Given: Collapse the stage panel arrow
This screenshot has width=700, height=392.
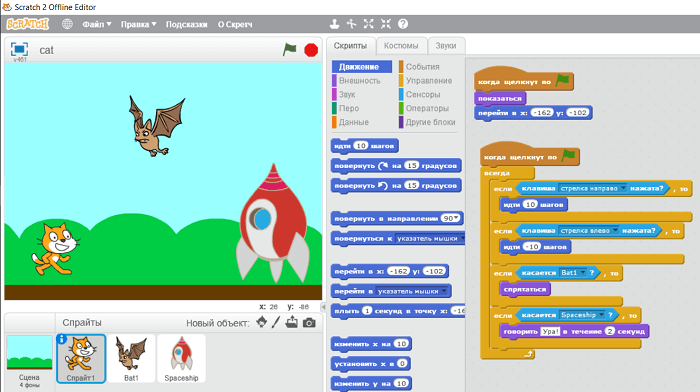Looking at the screenshot, I should [324, 307].
